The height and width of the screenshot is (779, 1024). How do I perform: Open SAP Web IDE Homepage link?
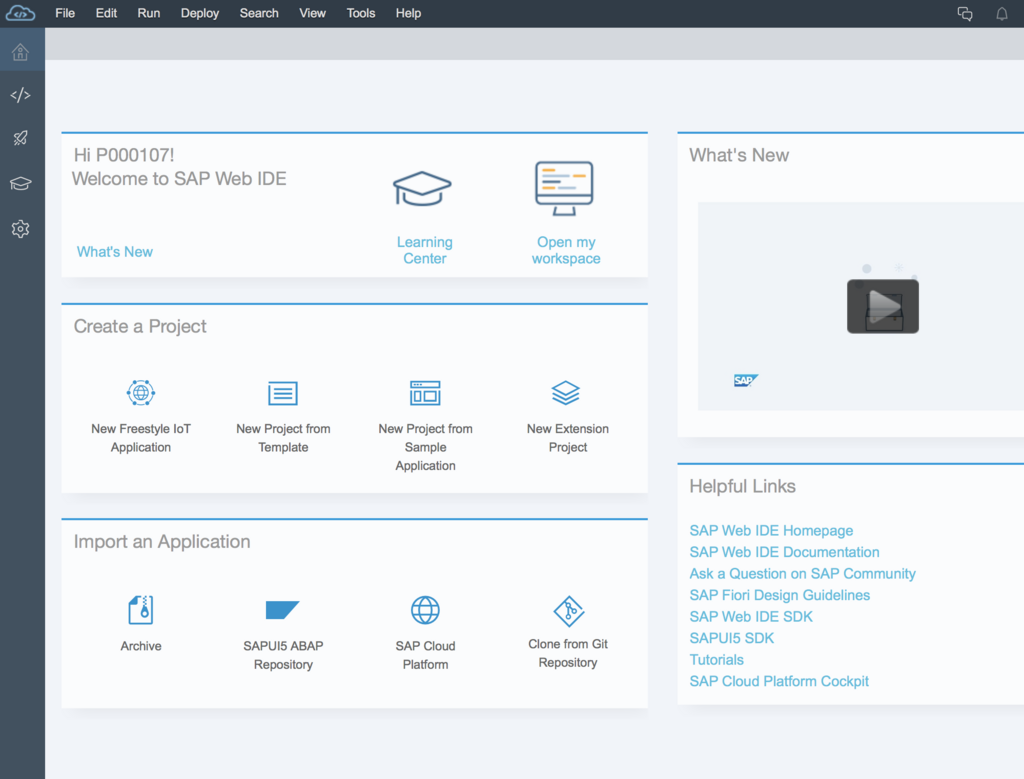click(x=771, y=530)
